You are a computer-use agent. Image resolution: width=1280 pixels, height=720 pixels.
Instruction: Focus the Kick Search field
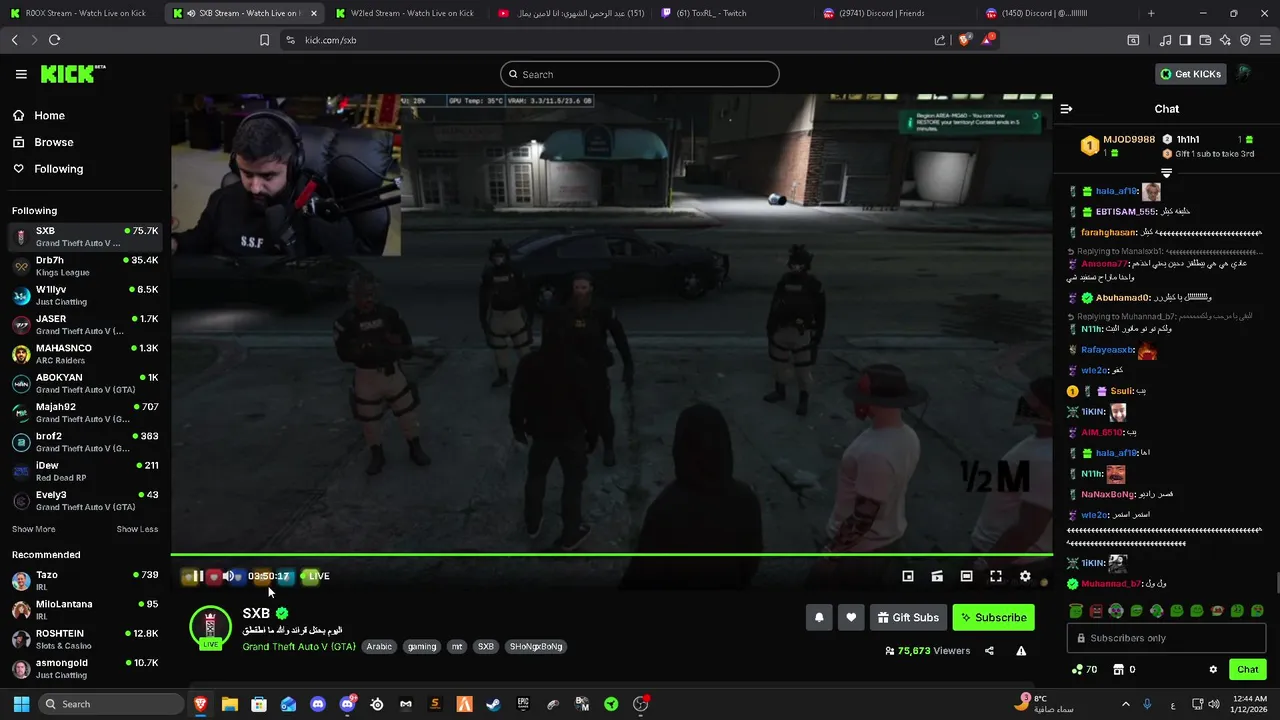click(640, 74)
